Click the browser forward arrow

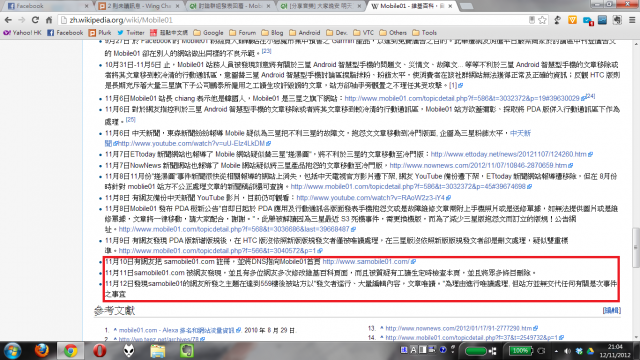tap(22, 20)
